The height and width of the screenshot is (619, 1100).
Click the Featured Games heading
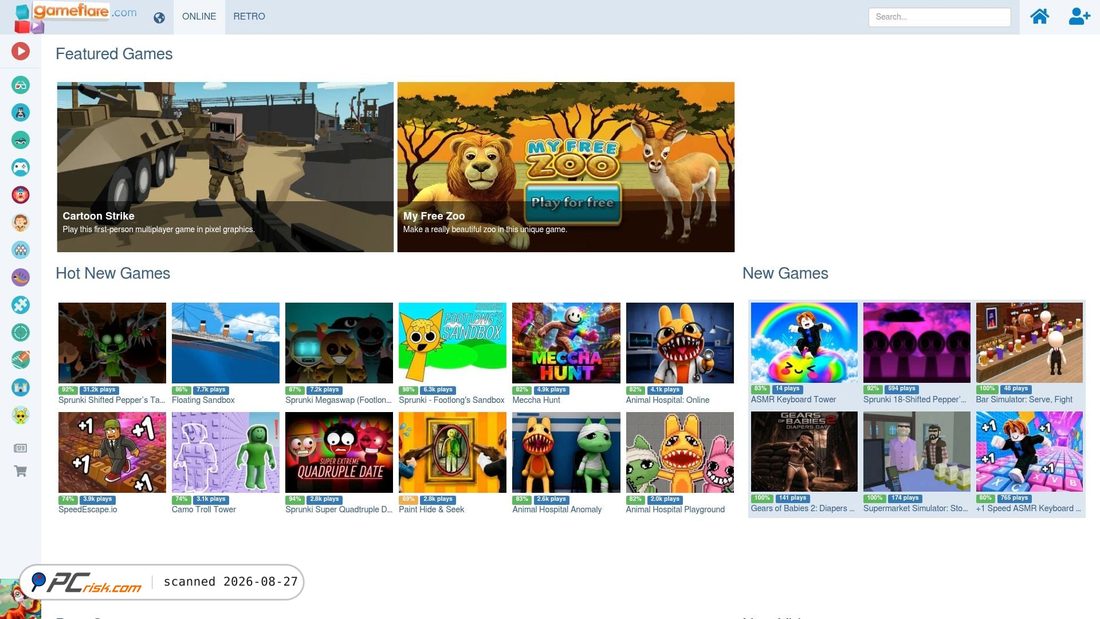click(114, 54)
